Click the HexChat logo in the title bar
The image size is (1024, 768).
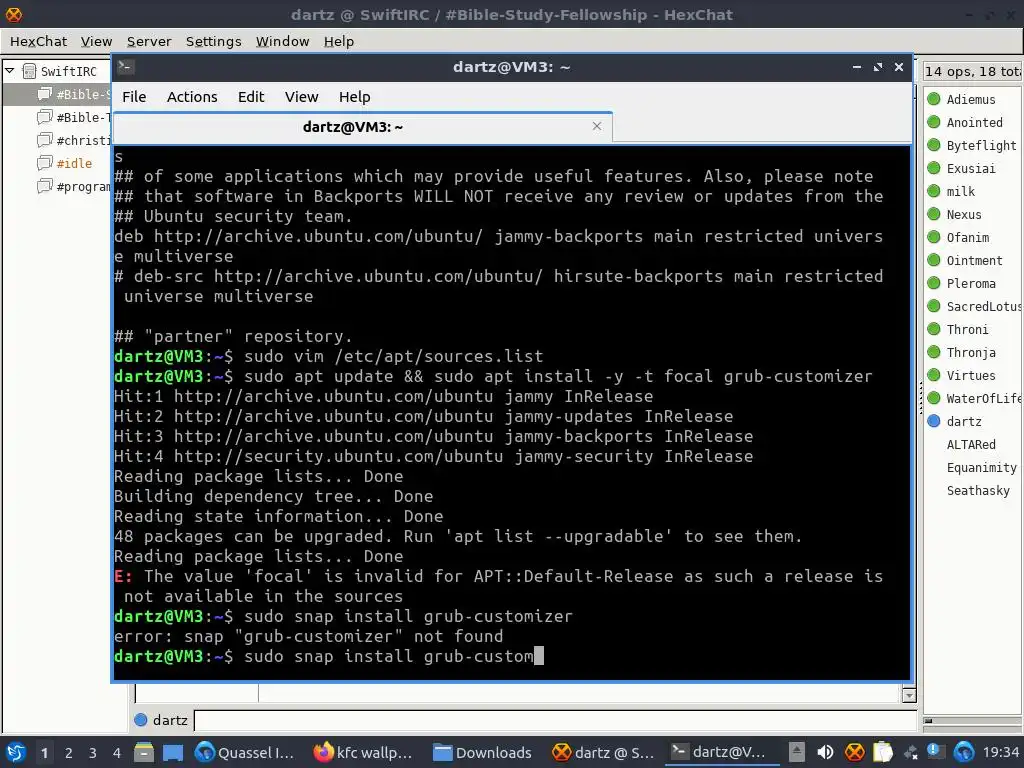pos(13,14)
